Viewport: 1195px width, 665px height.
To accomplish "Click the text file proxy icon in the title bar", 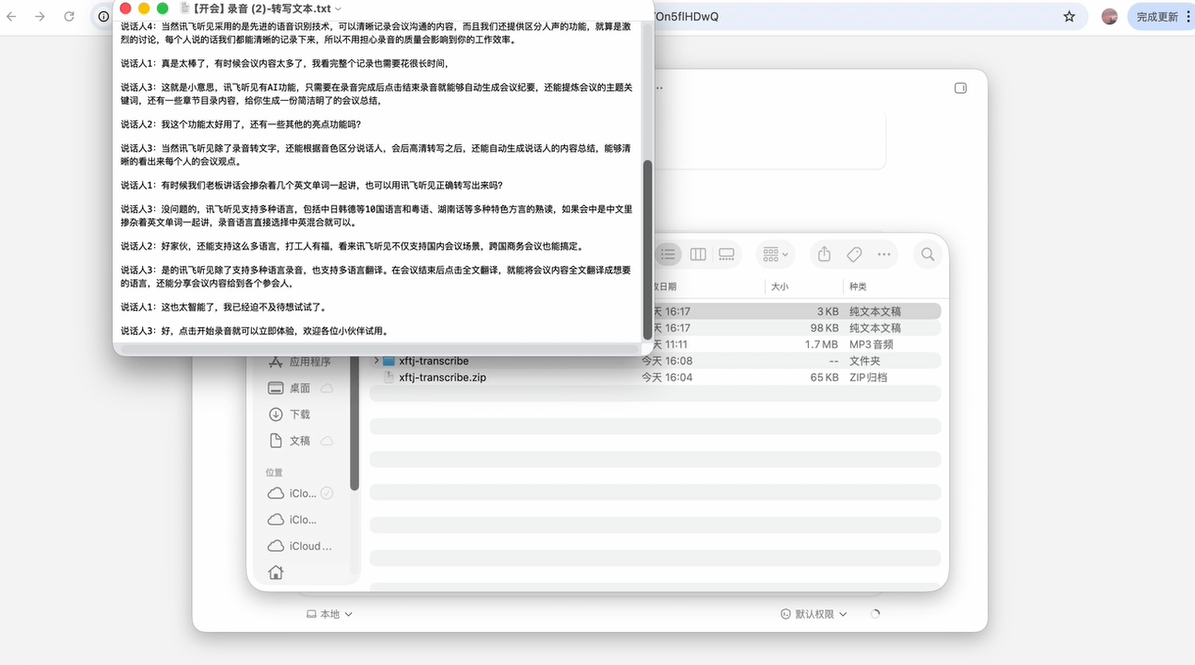I will [x=184, y=8].
